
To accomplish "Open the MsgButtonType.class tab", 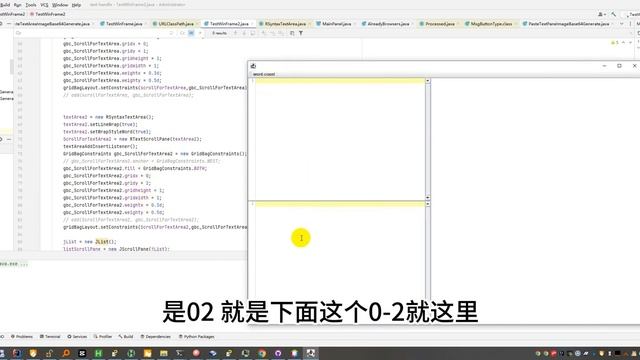I will [491, 24].
